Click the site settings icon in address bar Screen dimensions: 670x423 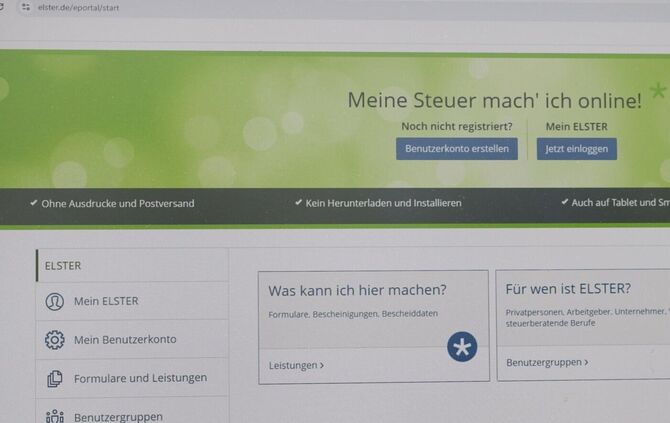point(26,7)
